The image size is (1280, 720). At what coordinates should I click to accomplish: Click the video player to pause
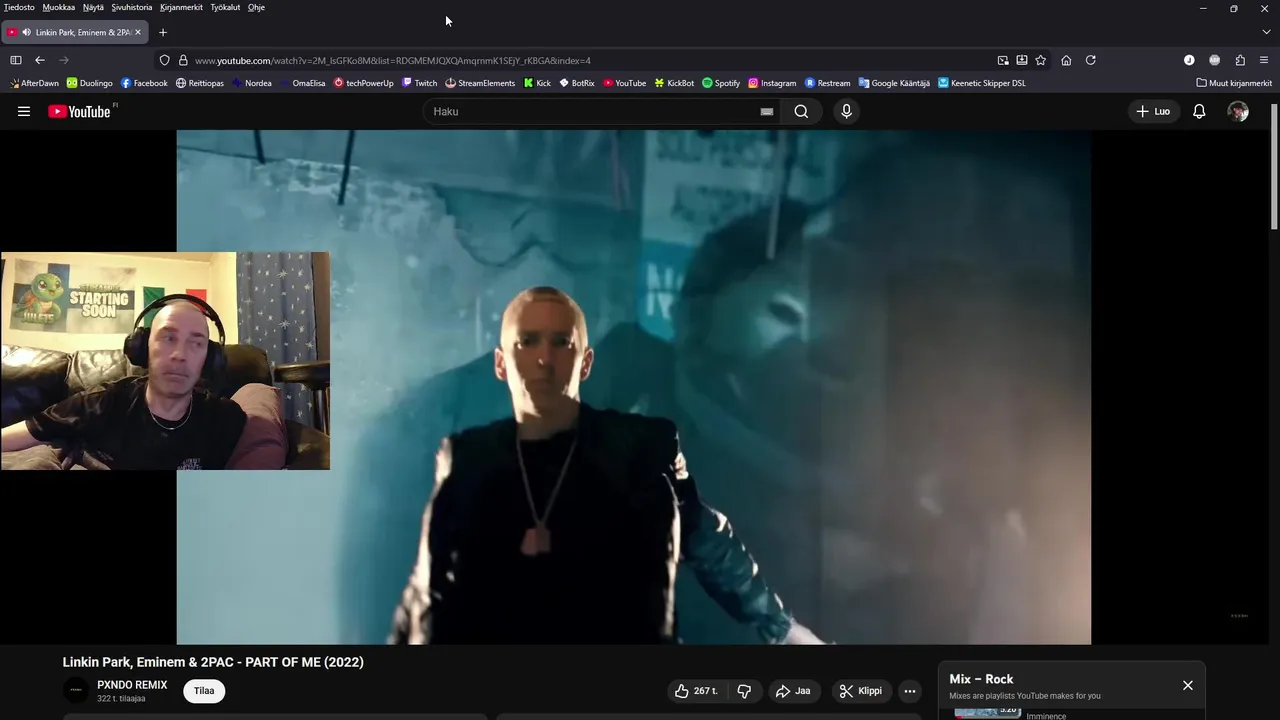tap(634, 387)
